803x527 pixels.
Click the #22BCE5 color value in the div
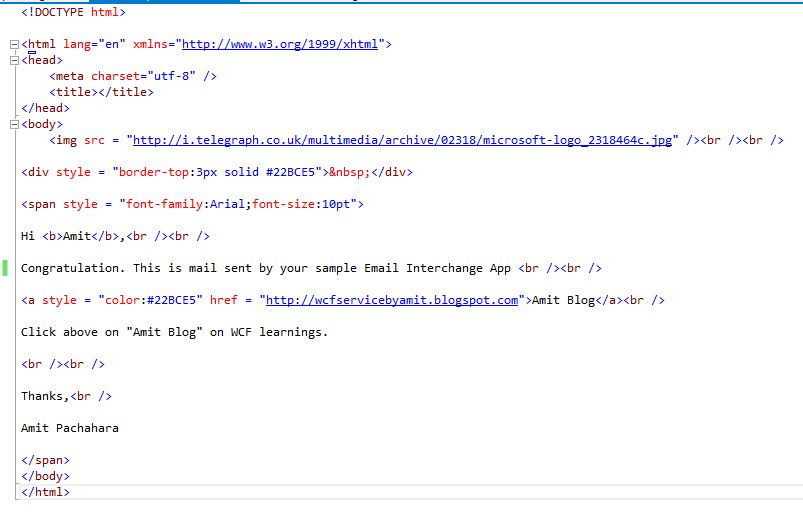290,172
